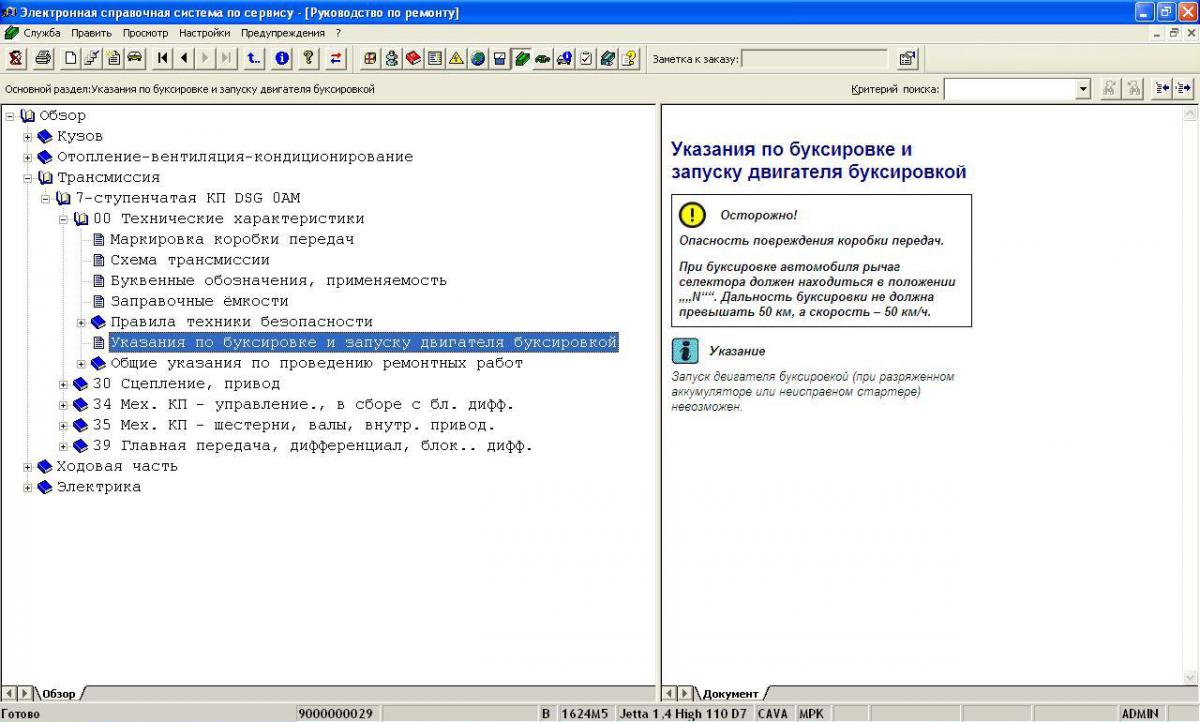Click the floppy disk toolbar icon
The width and height of the screenshot is (1200, 722).
[499, 58]
